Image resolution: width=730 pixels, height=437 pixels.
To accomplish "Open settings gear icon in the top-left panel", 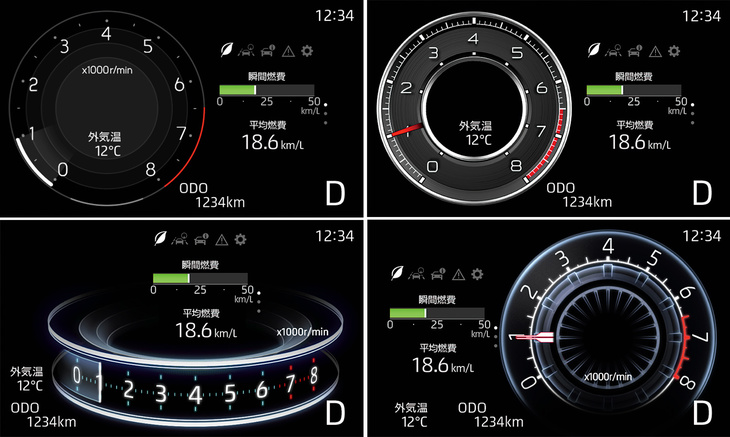I will (308, 49).
